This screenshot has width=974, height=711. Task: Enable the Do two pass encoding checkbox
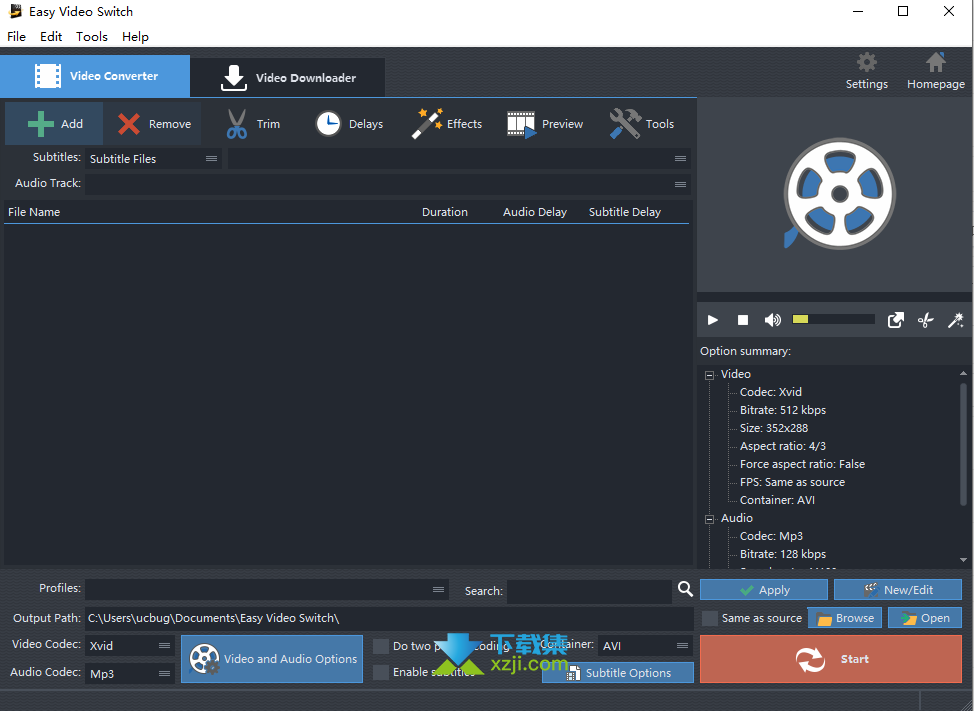[381, 646]
